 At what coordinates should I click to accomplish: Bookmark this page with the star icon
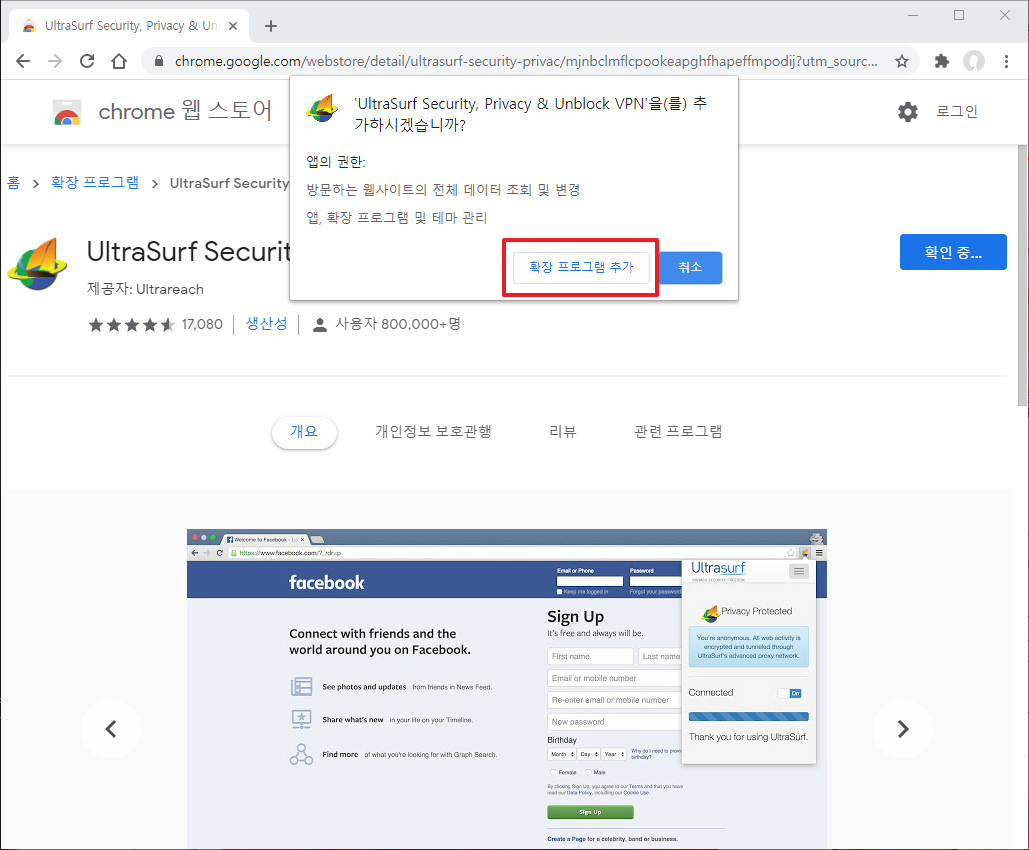902,61
